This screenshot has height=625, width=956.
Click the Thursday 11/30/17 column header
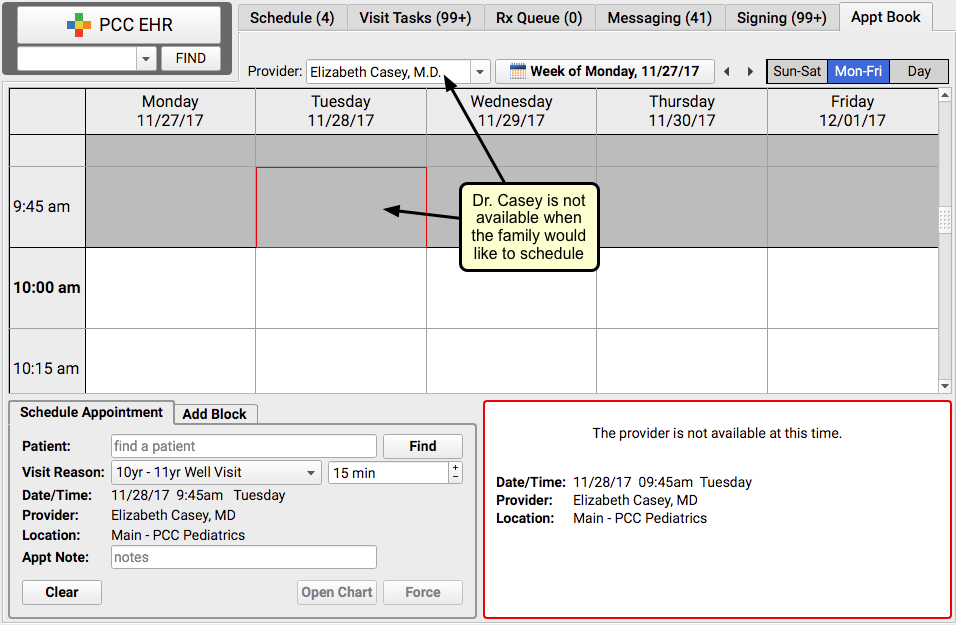coord(682,111)
